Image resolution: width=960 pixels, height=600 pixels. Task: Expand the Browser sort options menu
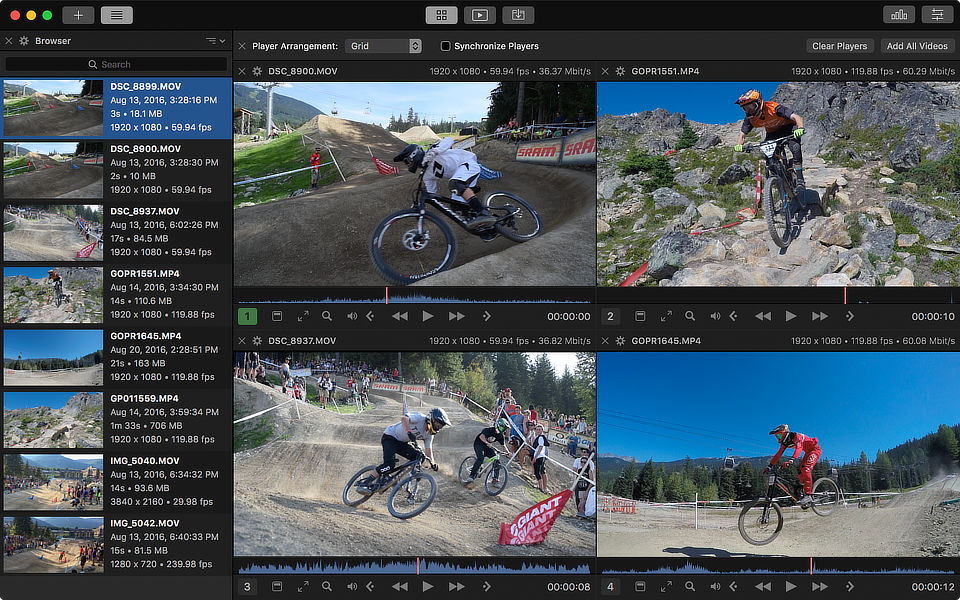pos(215,41)
